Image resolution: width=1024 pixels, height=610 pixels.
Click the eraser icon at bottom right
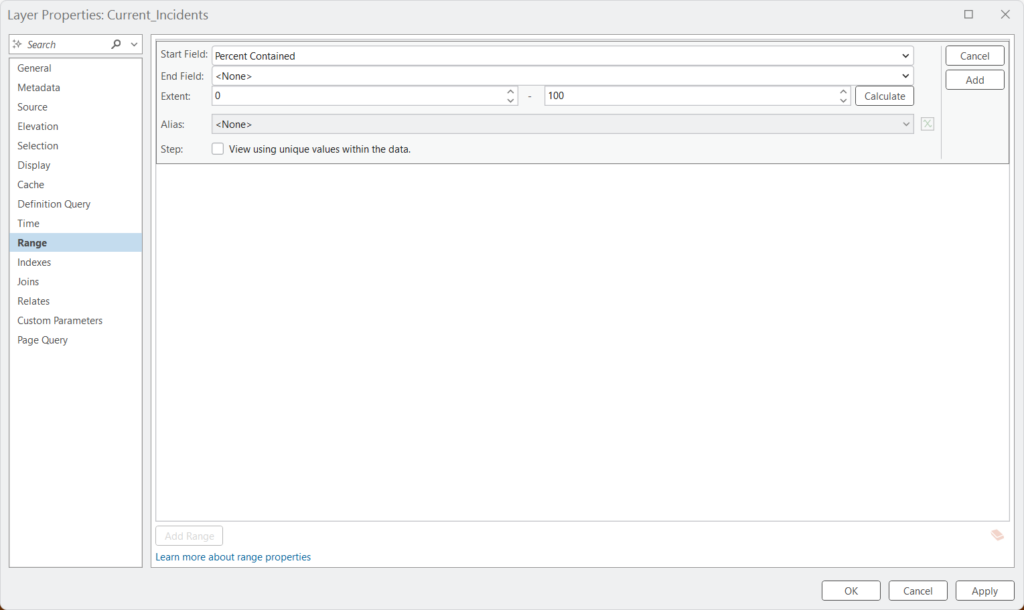[x=997, y=536]
